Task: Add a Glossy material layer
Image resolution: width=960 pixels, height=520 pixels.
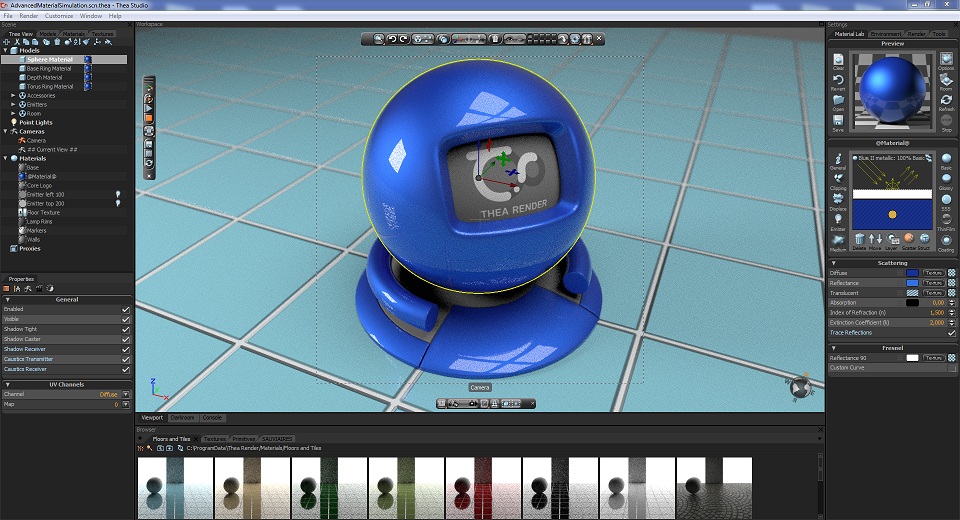Action: pyautogui.click(x=947, y=179)
